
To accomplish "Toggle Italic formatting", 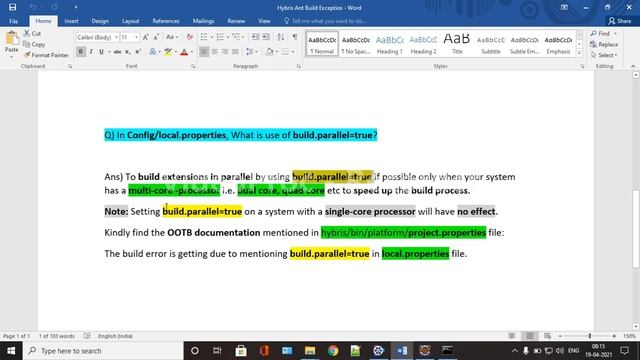I will (x=91, y=52).
